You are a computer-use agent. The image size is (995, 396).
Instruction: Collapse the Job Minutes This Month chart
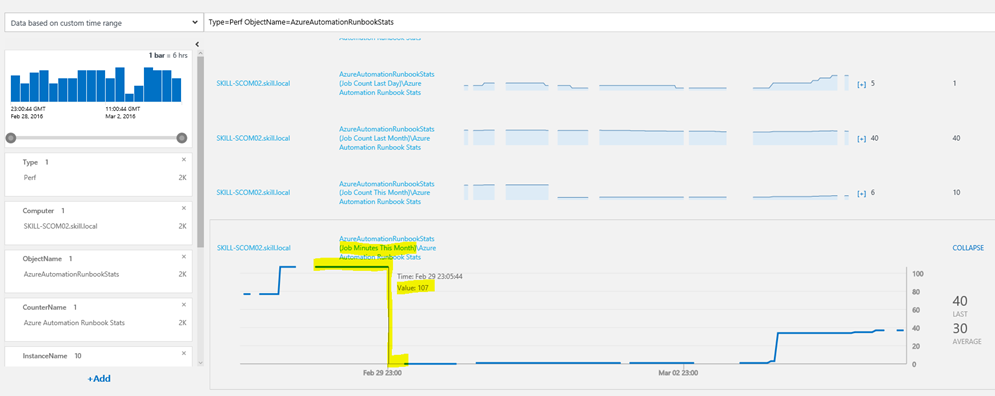click(968, 248)
